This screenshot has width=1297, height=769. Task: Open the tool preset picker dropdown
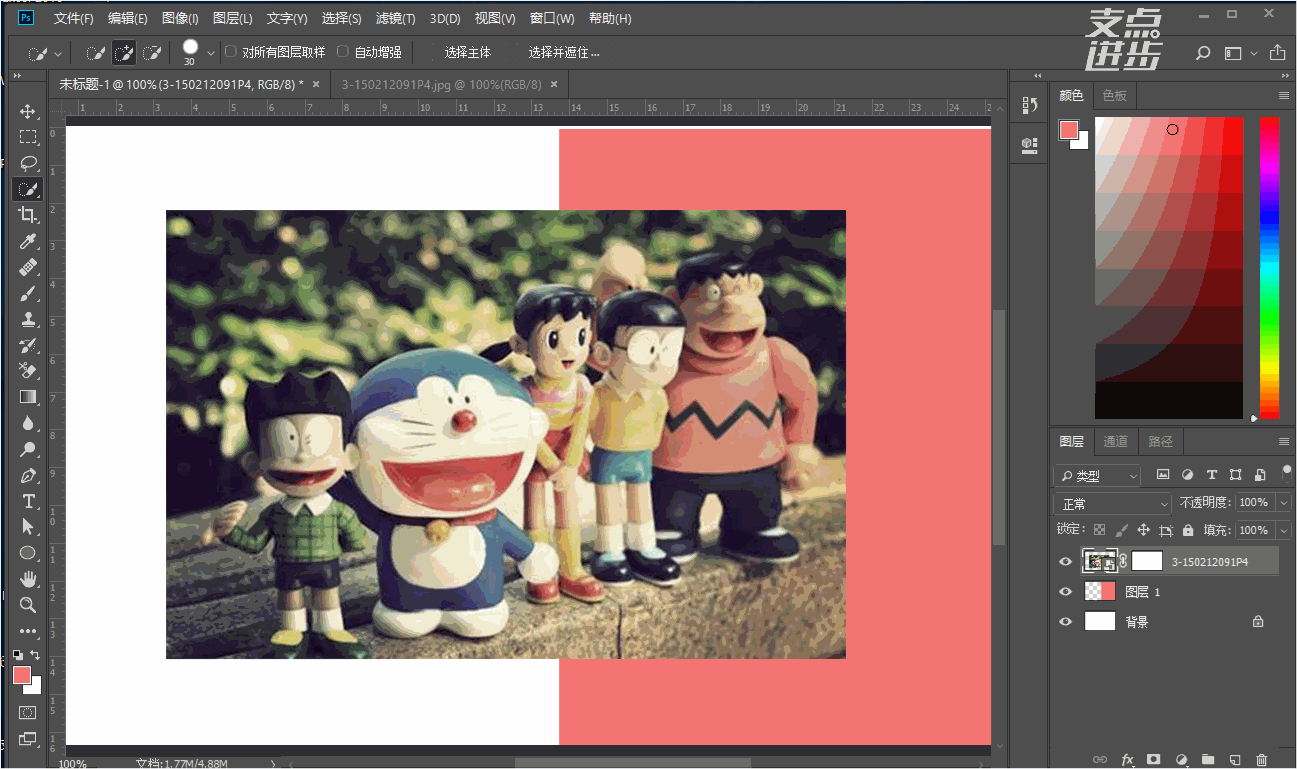pos(57,53)
